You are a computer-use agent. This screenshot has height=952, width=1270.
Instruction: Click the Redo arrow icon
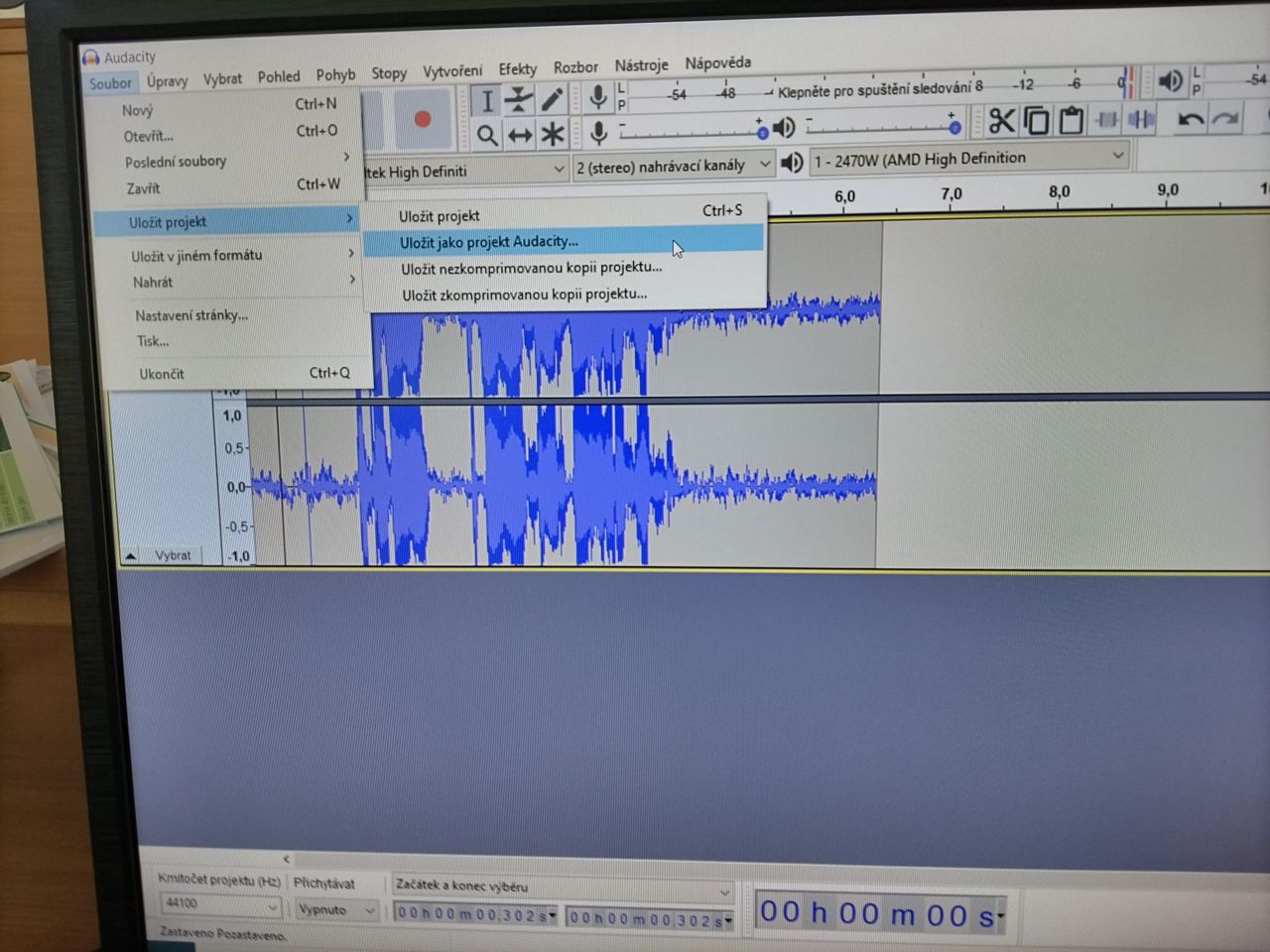(1226, 120)
